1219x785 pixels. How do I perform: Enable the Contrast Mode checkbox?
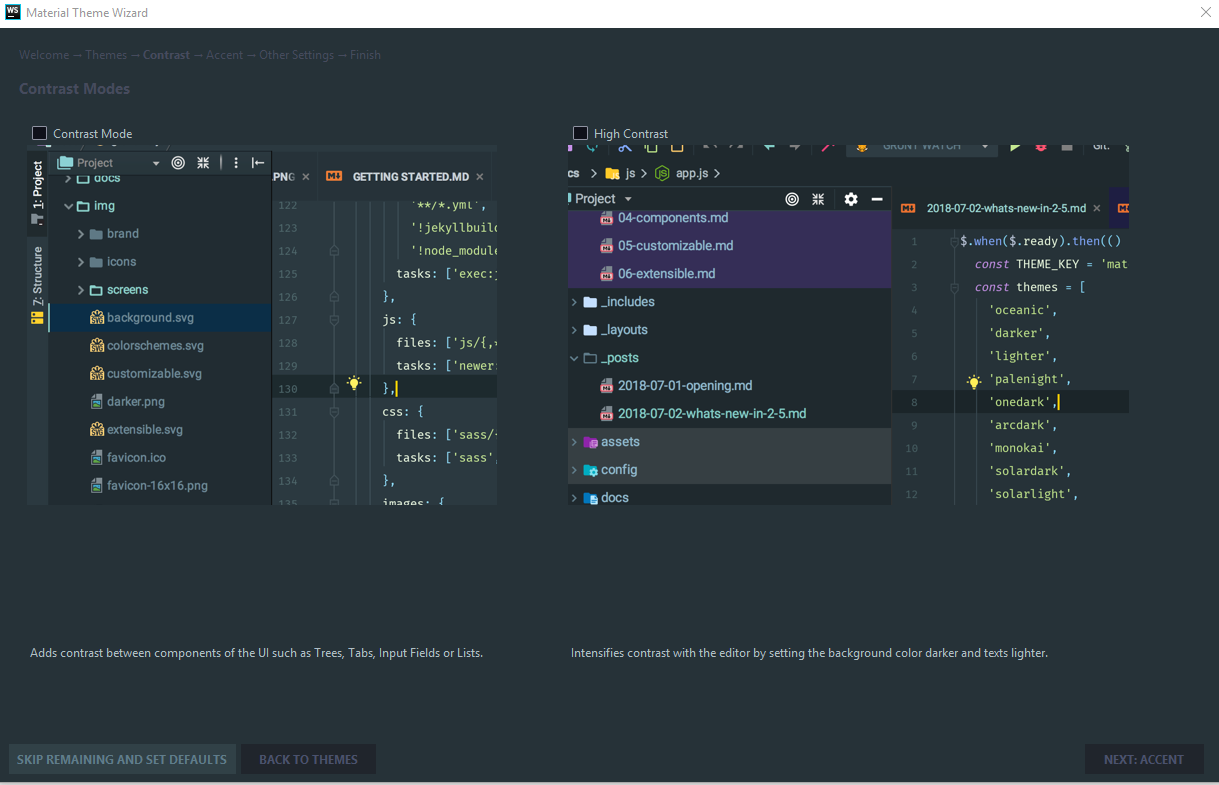tap(40, 133)
